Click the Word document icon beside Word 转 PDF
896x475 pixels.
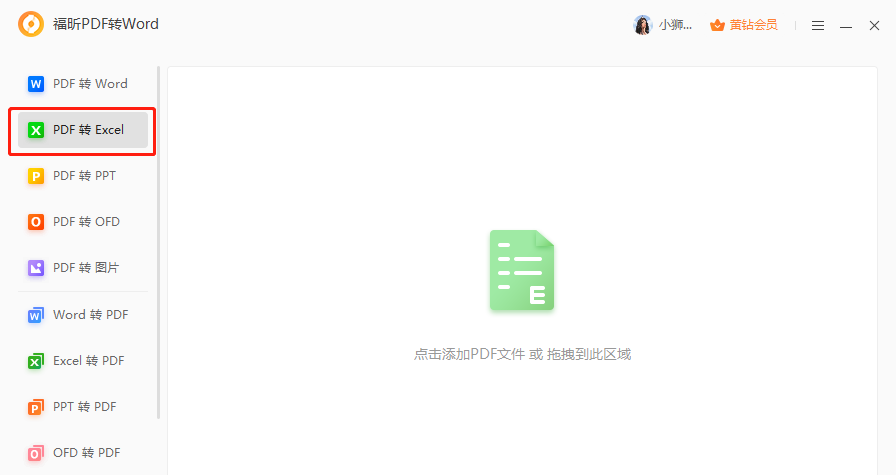pos(35,316)
